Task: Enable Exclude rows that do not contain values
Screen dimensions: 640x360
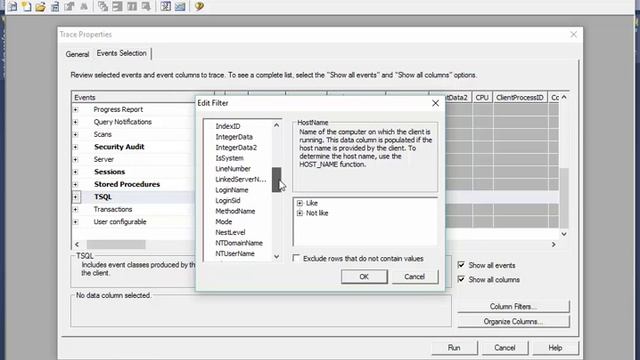Action: 296,258
